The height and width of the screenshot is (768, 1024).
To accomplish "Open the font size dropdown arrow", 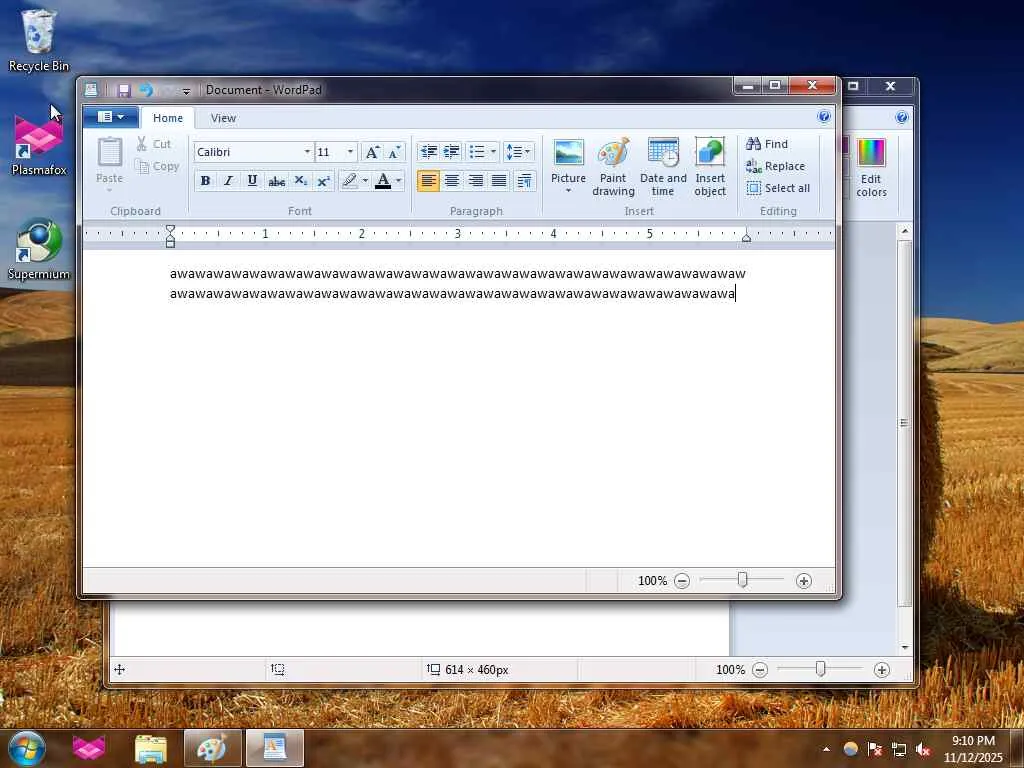I will 350,152.
